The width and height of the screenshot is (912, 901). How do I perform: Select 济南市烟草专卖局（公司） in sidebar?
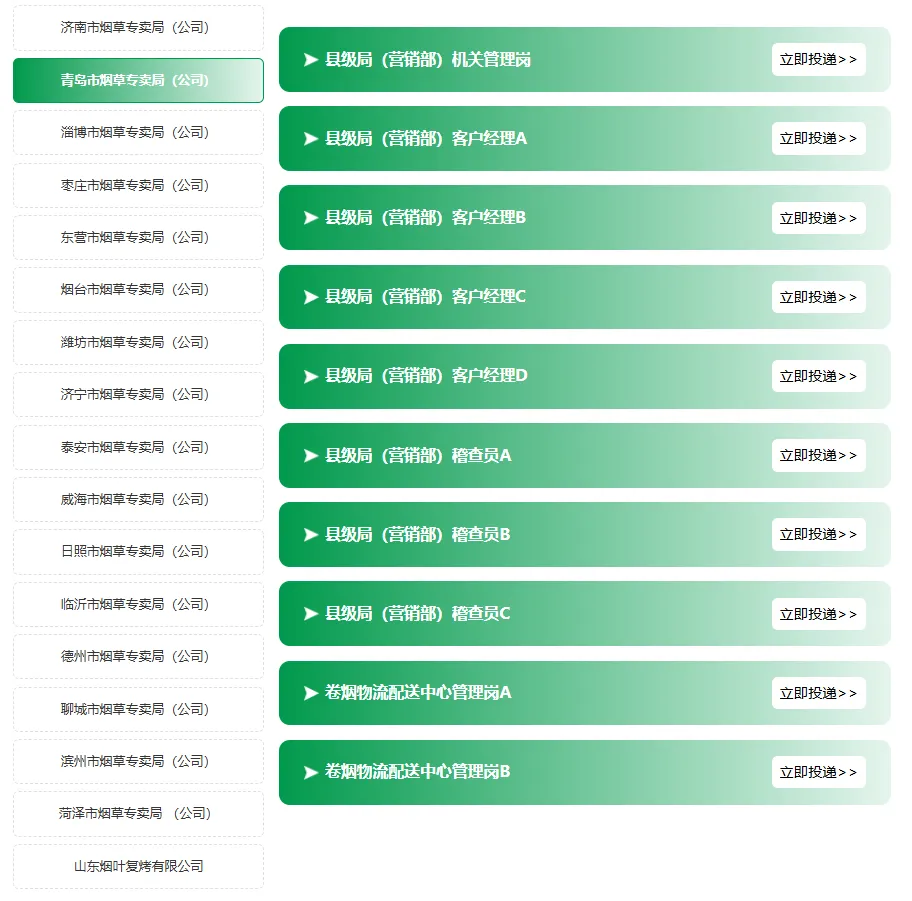138,28
